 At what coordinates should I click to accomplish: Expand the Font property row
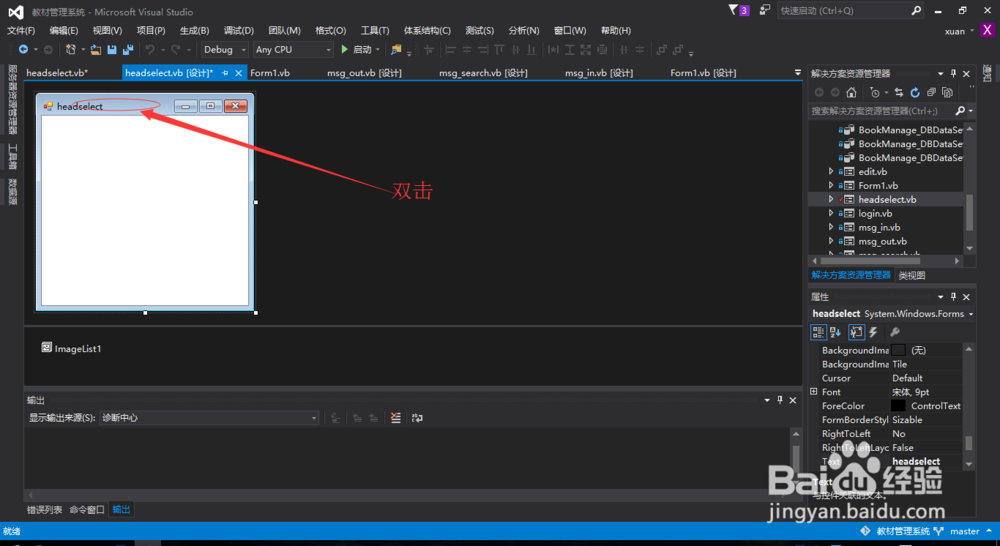814,392
